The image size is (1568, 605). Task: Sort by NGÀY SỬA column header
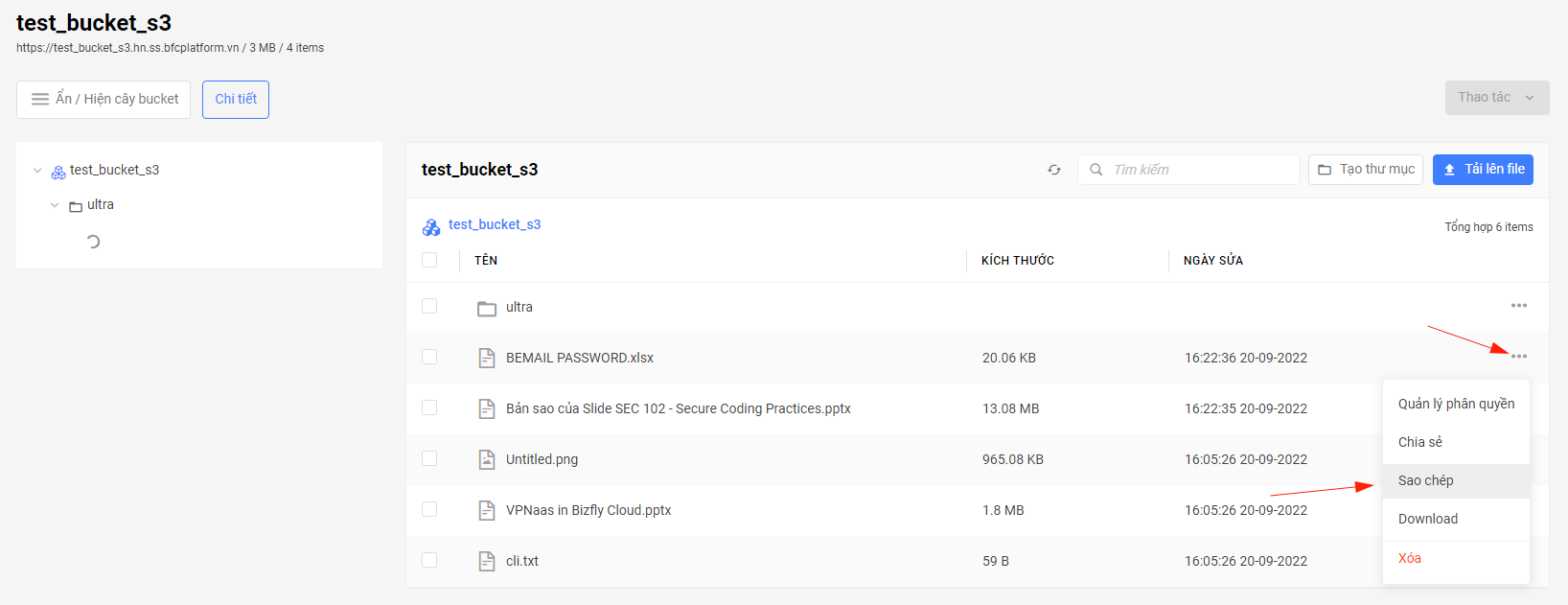point(1213,261)
